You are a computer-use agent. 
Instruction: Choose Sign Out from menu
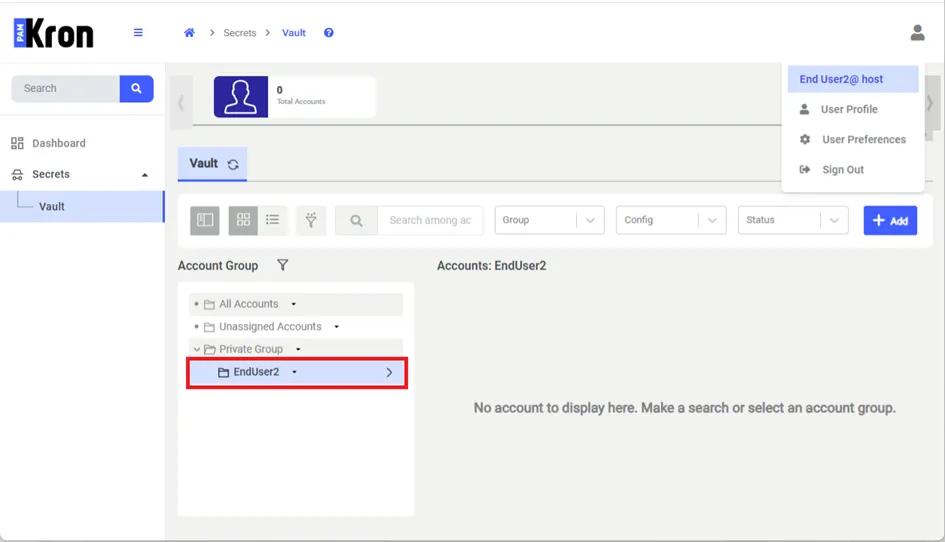(x=843, y=169)
